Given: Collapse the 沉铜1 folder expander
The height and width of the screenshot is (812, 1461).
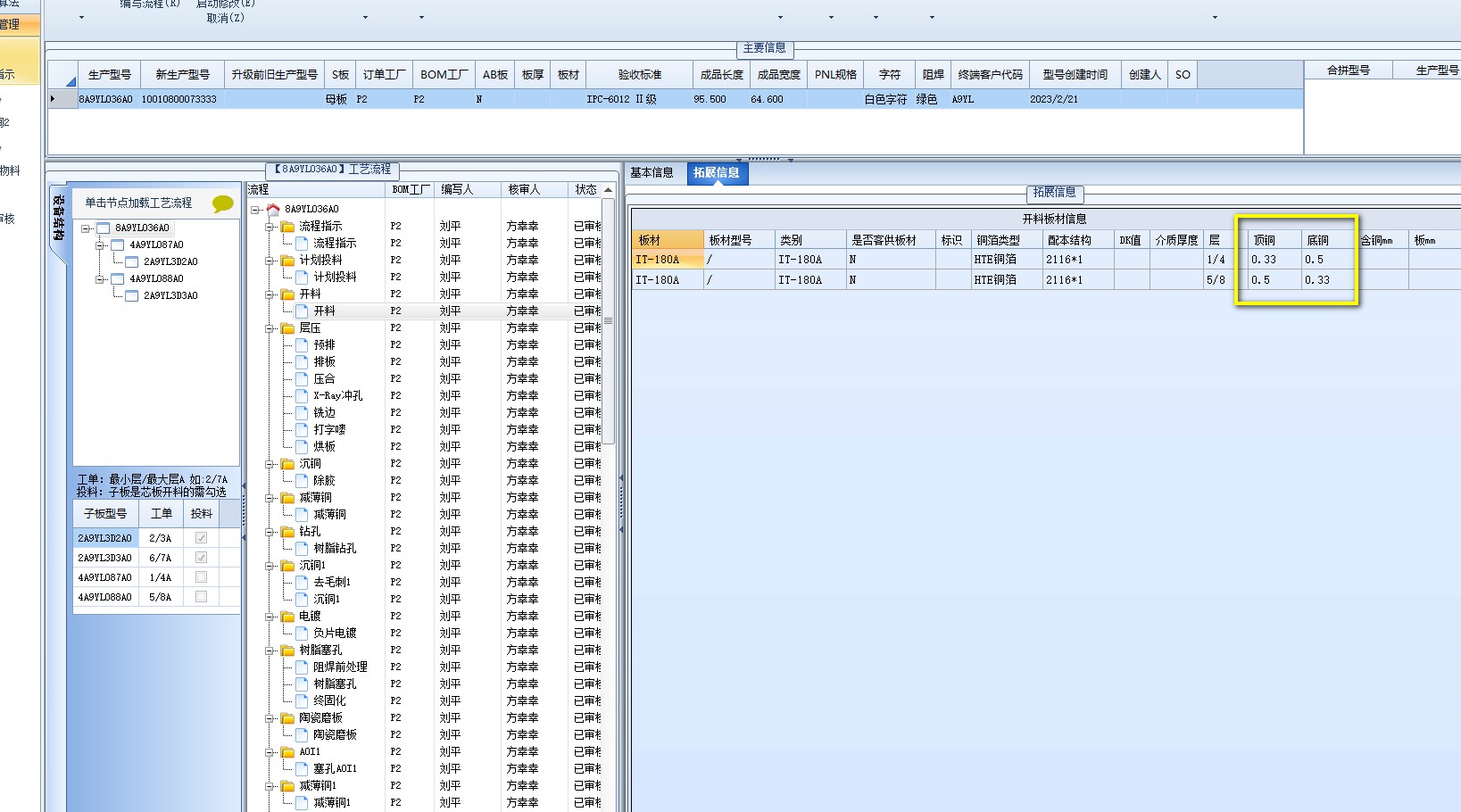Looking at the screenshot, I should click(270, 566).
